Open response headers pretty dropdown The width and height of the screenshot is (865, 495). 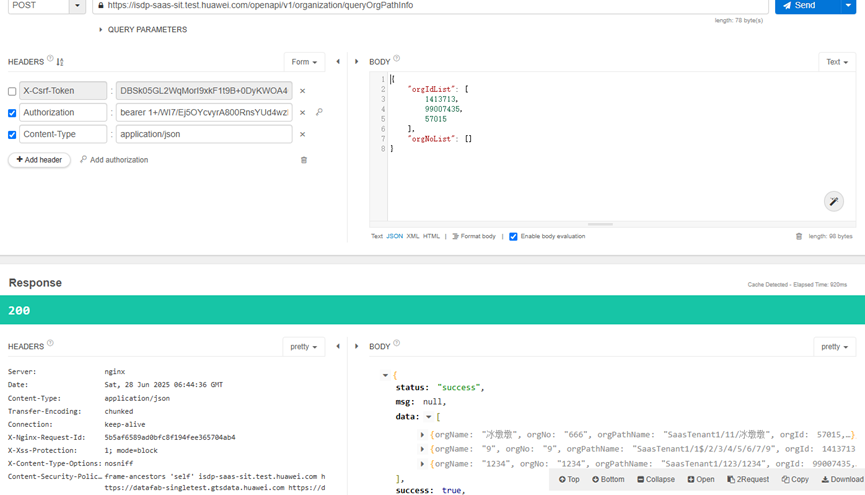pos(304,347)
